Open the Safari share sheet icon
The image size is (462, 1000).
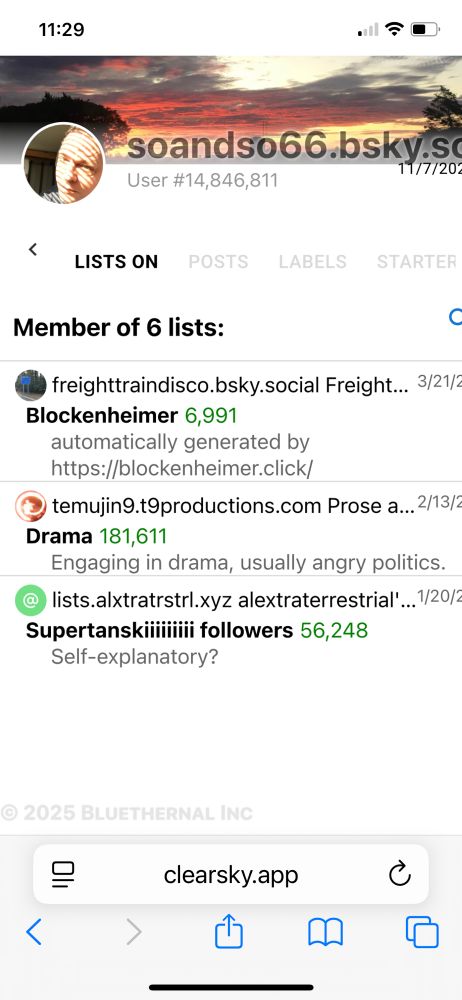(x=228, y=931)
